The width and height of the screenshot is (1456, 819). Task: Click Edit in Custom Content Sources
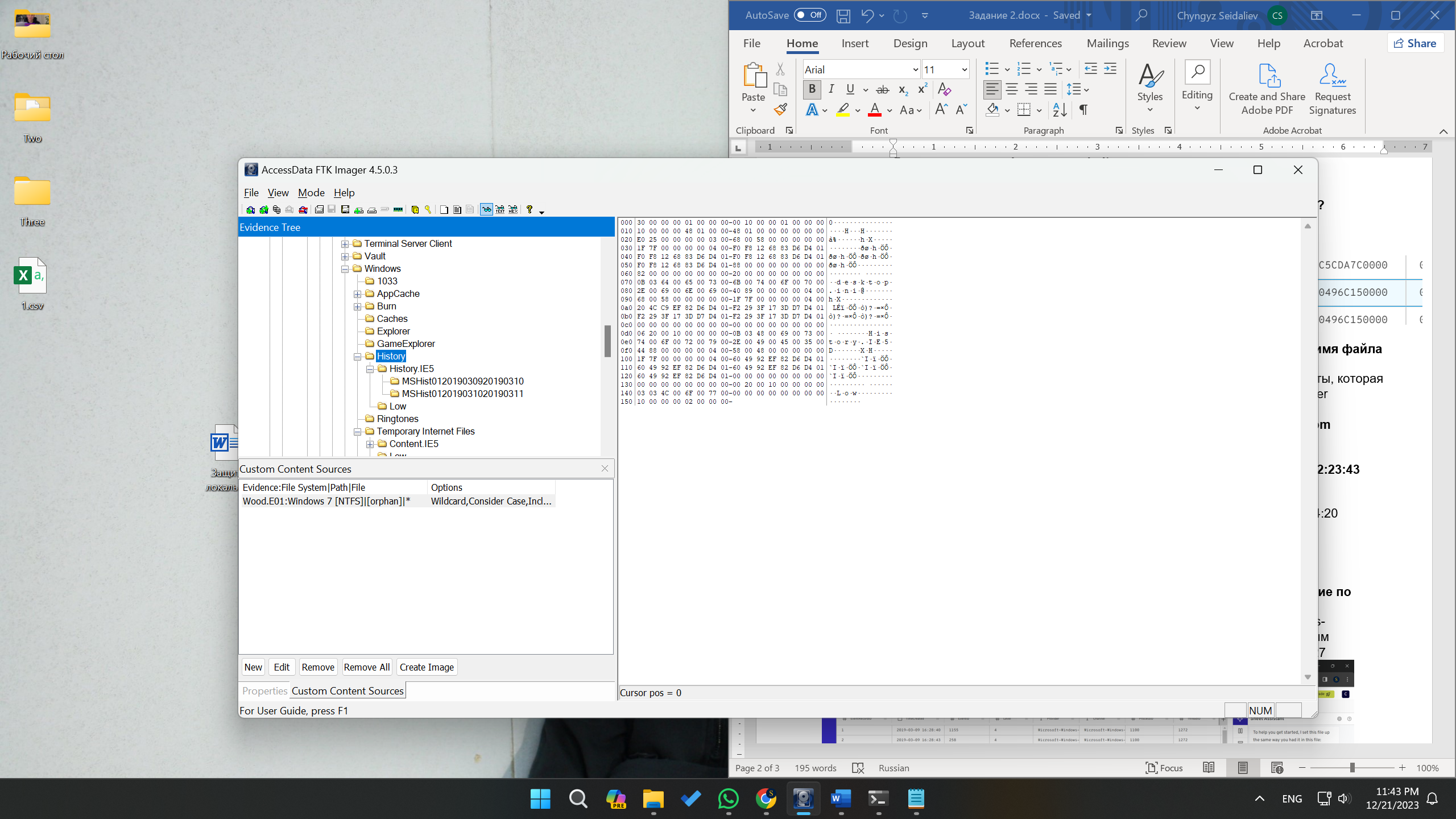tap(282, 667)
